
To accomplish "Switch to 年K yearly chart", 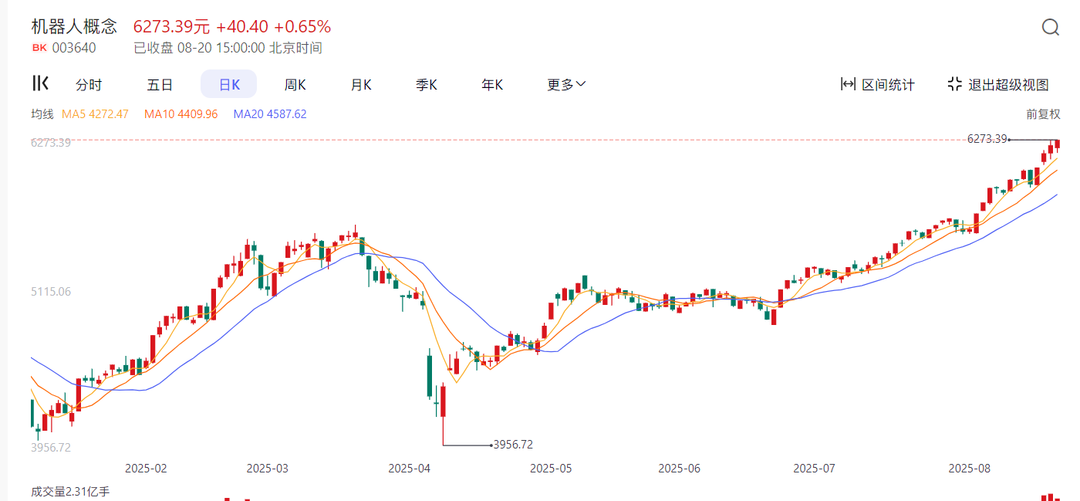I will 492,85.
